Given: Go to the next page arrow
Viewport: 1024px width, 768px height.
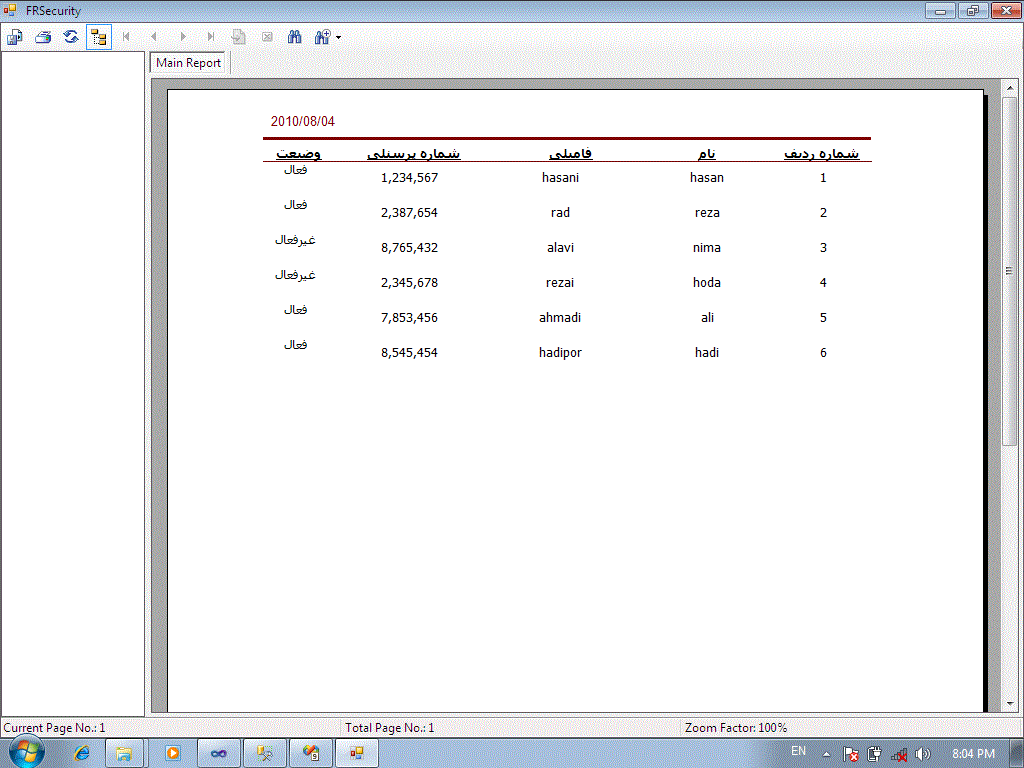Looking at the screenshot, I should (182, 37).
